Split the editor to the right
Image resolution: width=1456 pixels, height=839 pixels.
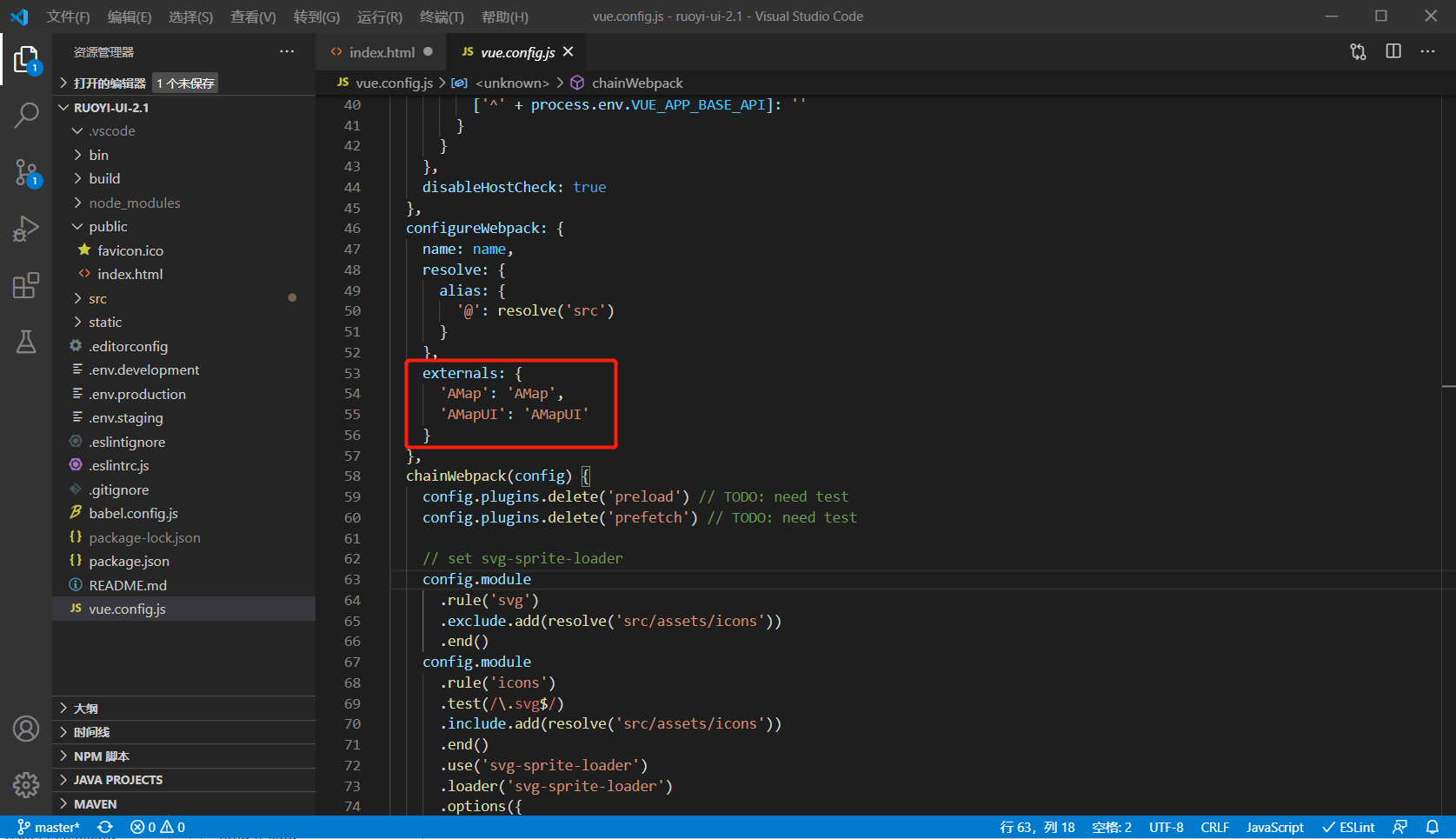click(1393, 52)
